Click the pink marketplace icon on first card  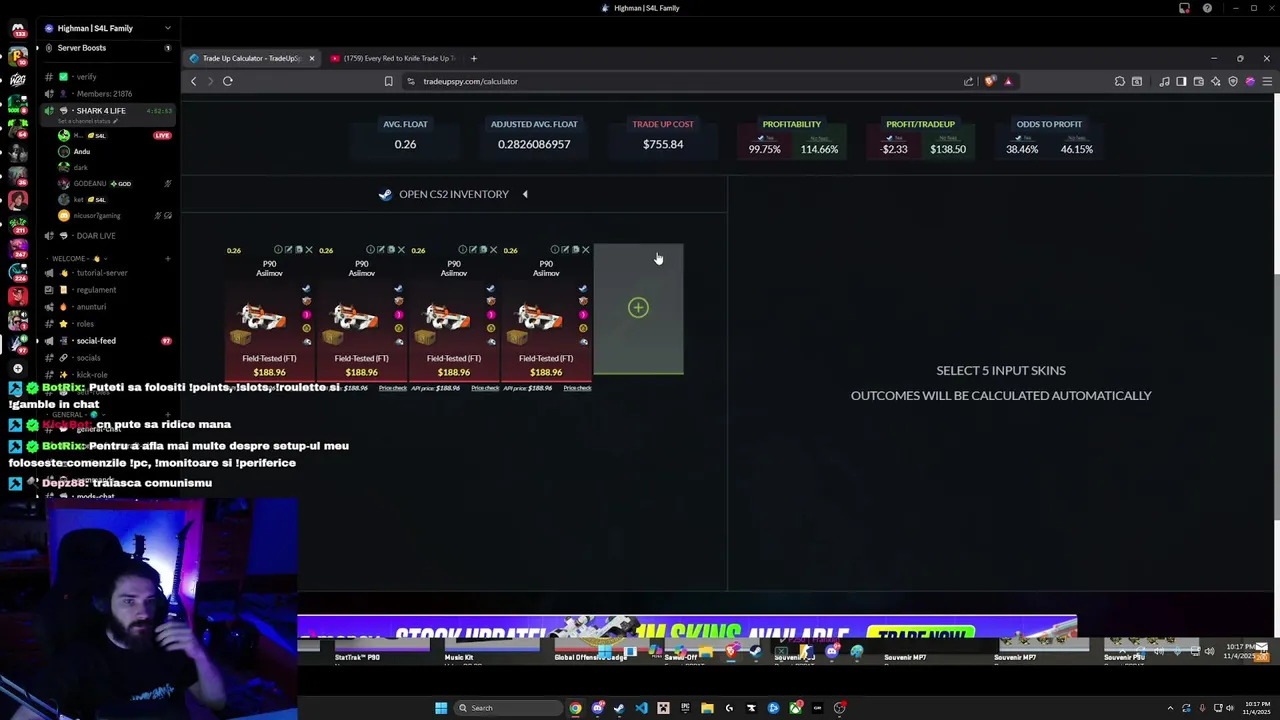(x=306, y=315)
